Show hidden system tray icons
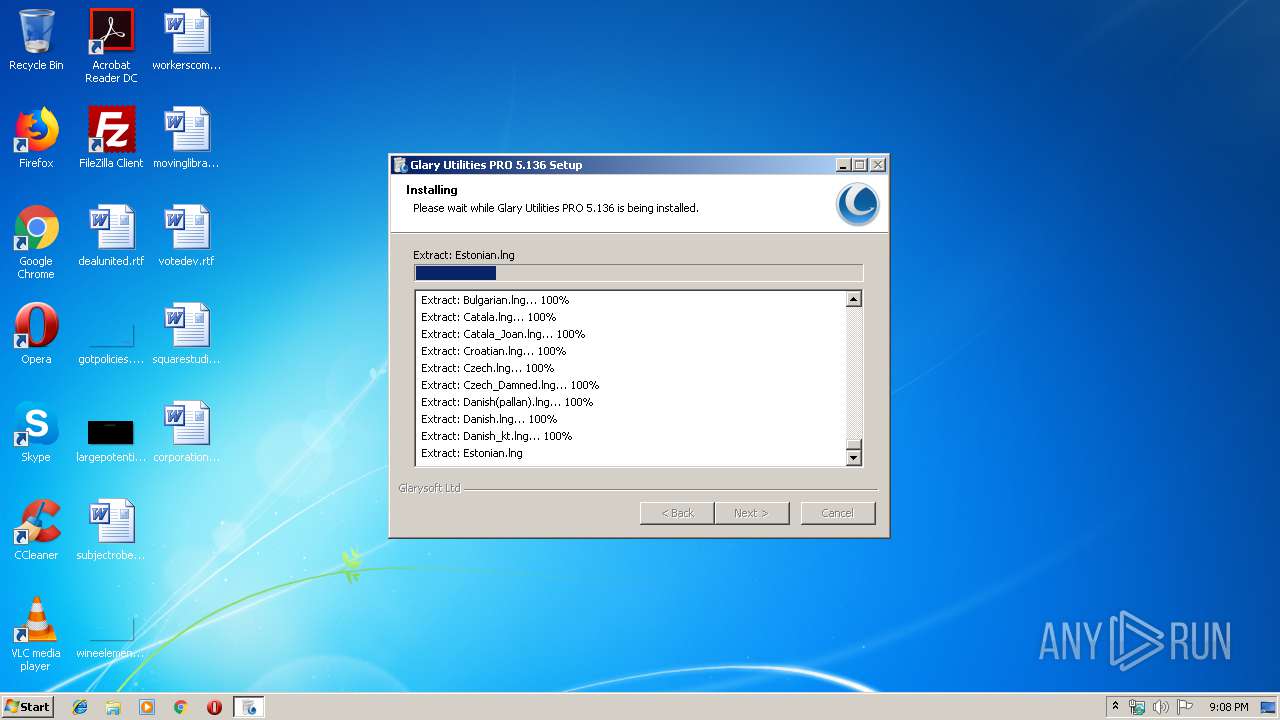Viewport: 1280px width, 720px height. click(x=1115, y=707)
